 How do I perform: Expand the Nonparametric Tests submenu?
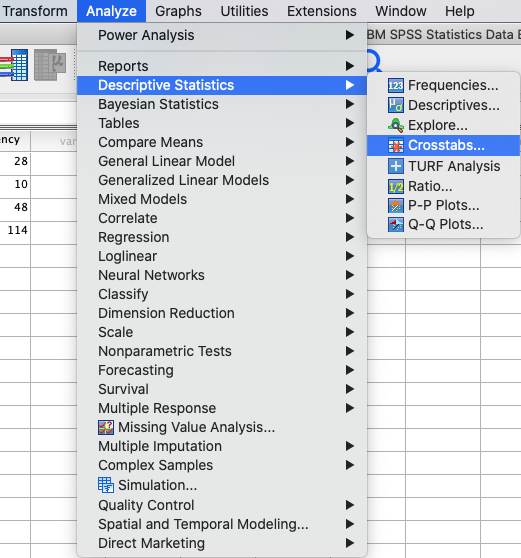(222, 351)
